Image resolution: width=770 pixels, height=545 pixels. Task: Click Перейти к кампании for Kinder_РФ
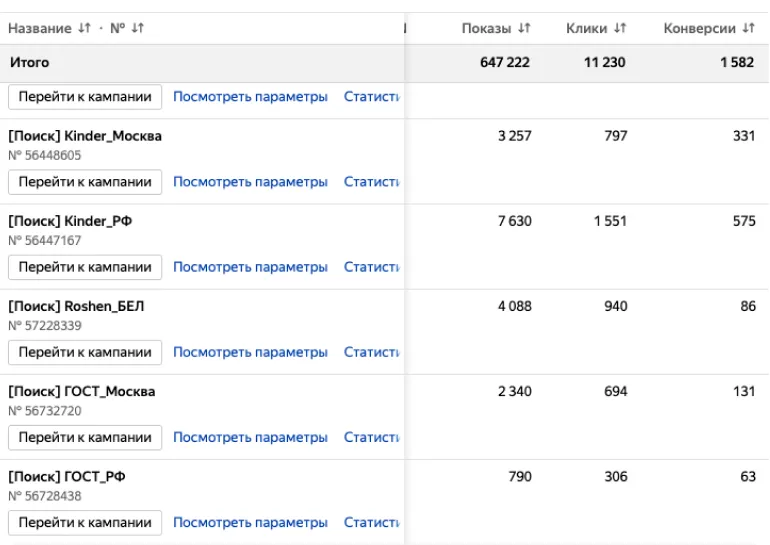click(85, 267)
